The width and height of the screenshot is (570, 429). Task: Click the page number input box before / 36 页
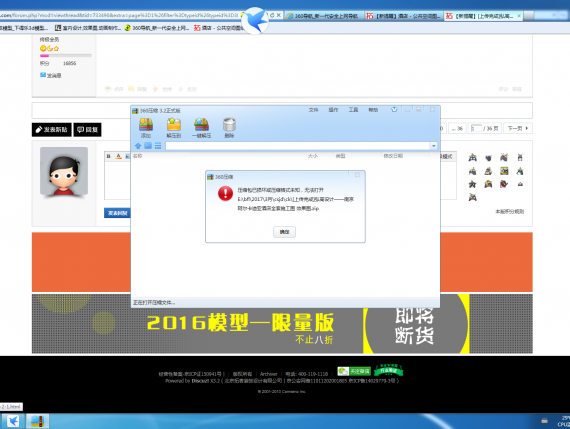(476, 128)
